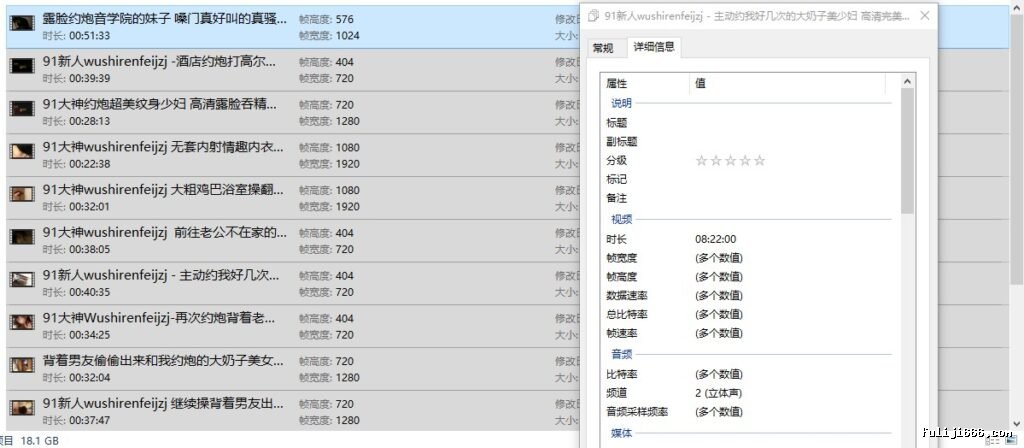1024x448 pixels.
Task: Select video thumbnail with duration 00:32:04
Action: (x=22, y=365)
